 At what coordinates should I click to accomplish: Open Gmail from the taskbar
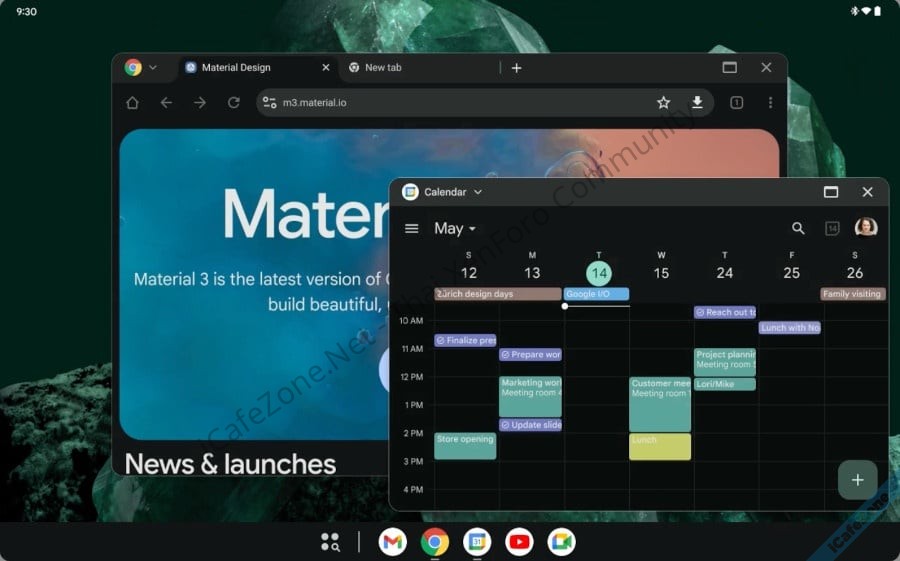(393, 542)
